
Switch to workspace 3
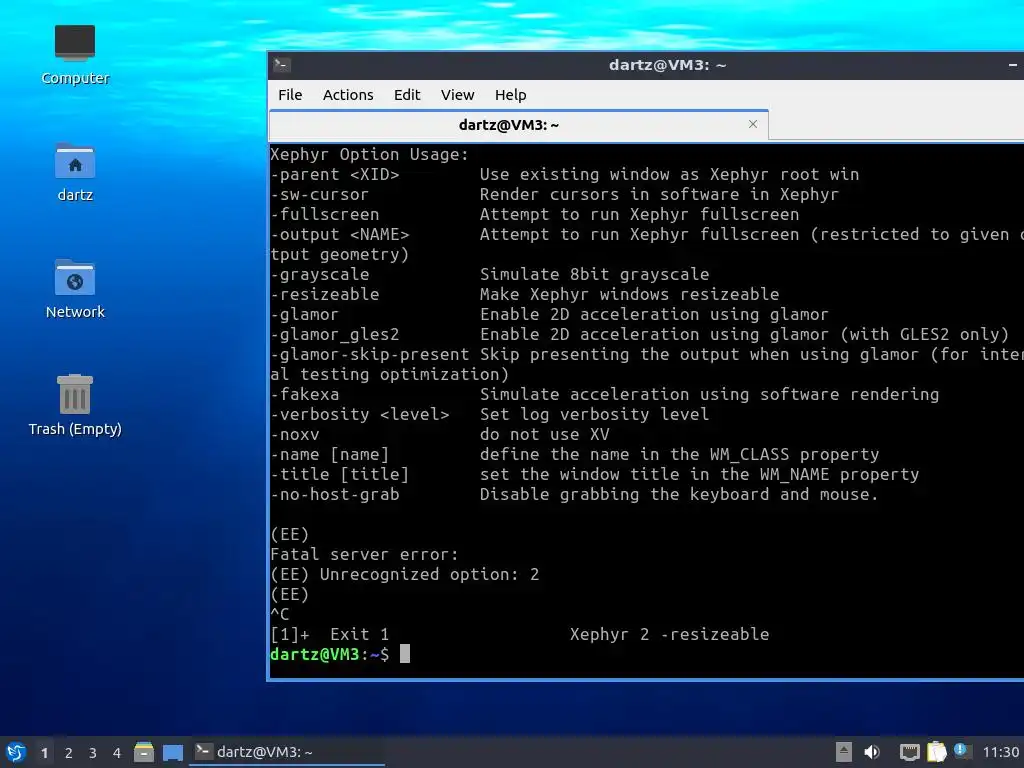pyautogui.click(x=93, y=753)
